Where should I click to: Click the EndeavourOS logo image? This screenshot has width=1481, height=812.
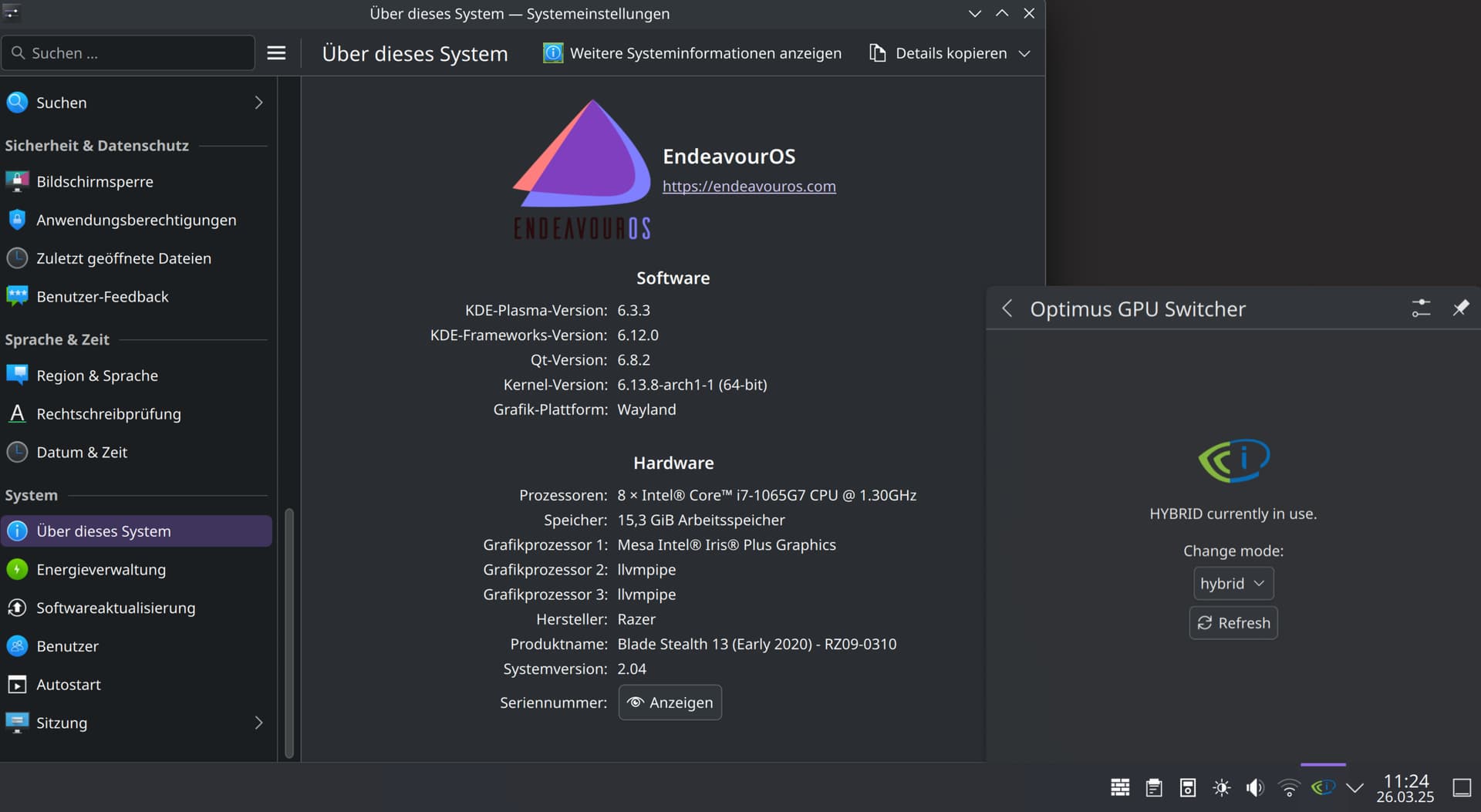(x=582, y=170)
